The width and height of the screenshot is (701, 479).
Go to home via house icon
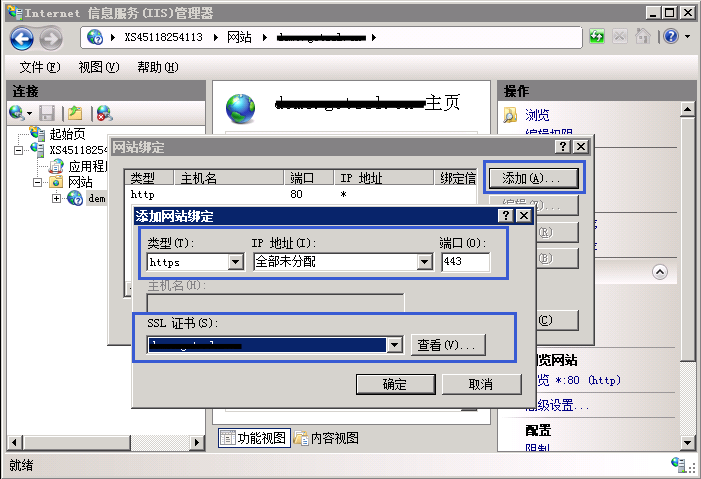642,36
